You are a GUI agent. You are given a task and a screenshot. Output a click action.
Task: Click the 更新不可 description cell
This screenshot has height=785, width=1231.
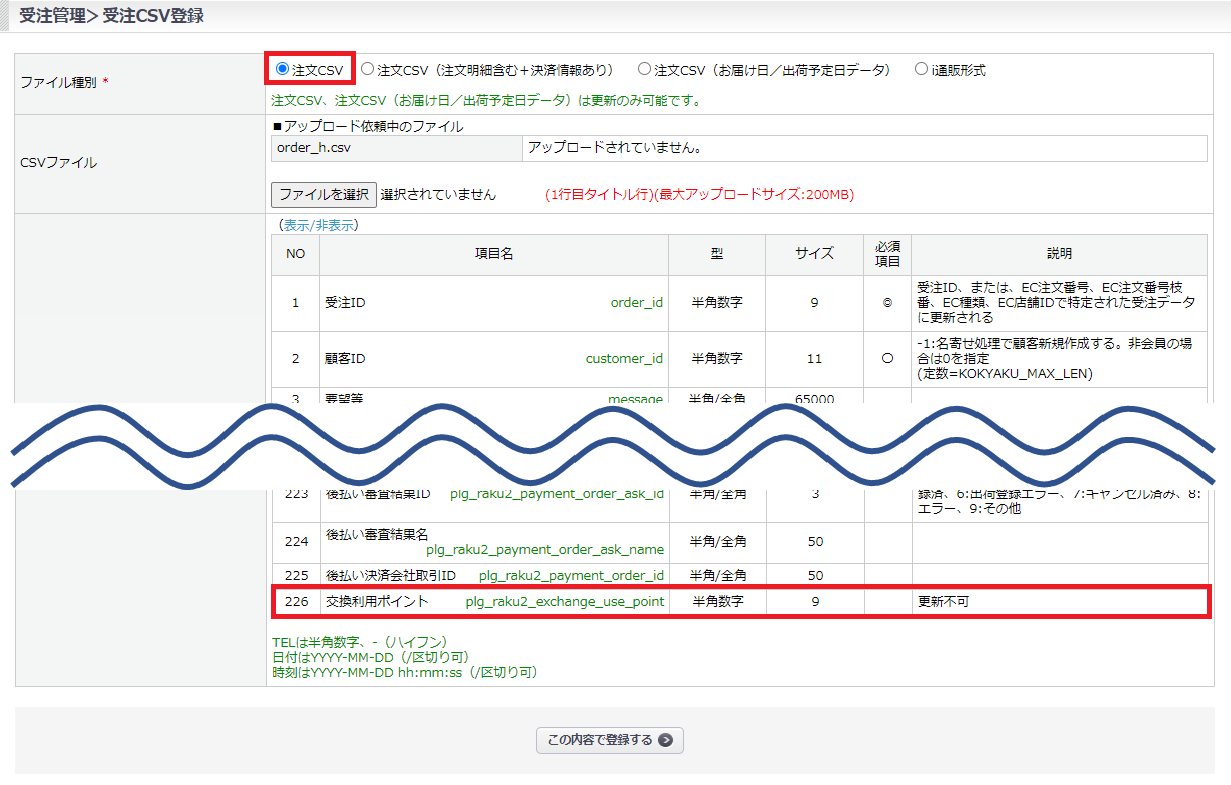943,602
